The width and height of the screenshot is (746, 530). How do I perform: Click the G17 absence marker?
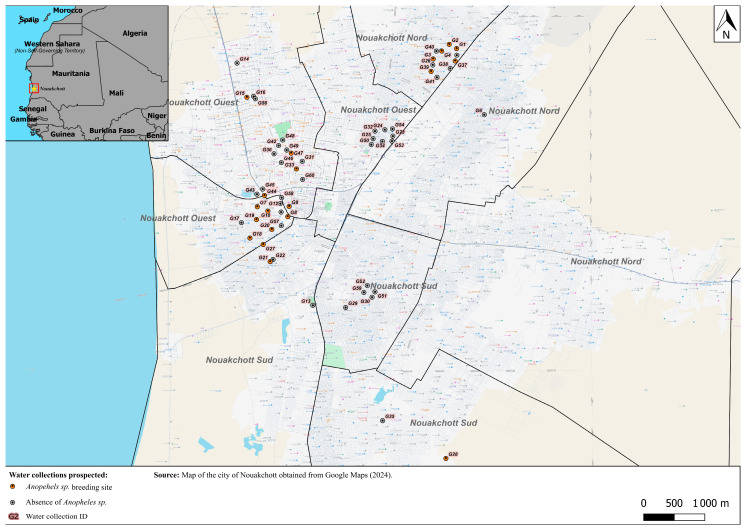coord(241,222)
